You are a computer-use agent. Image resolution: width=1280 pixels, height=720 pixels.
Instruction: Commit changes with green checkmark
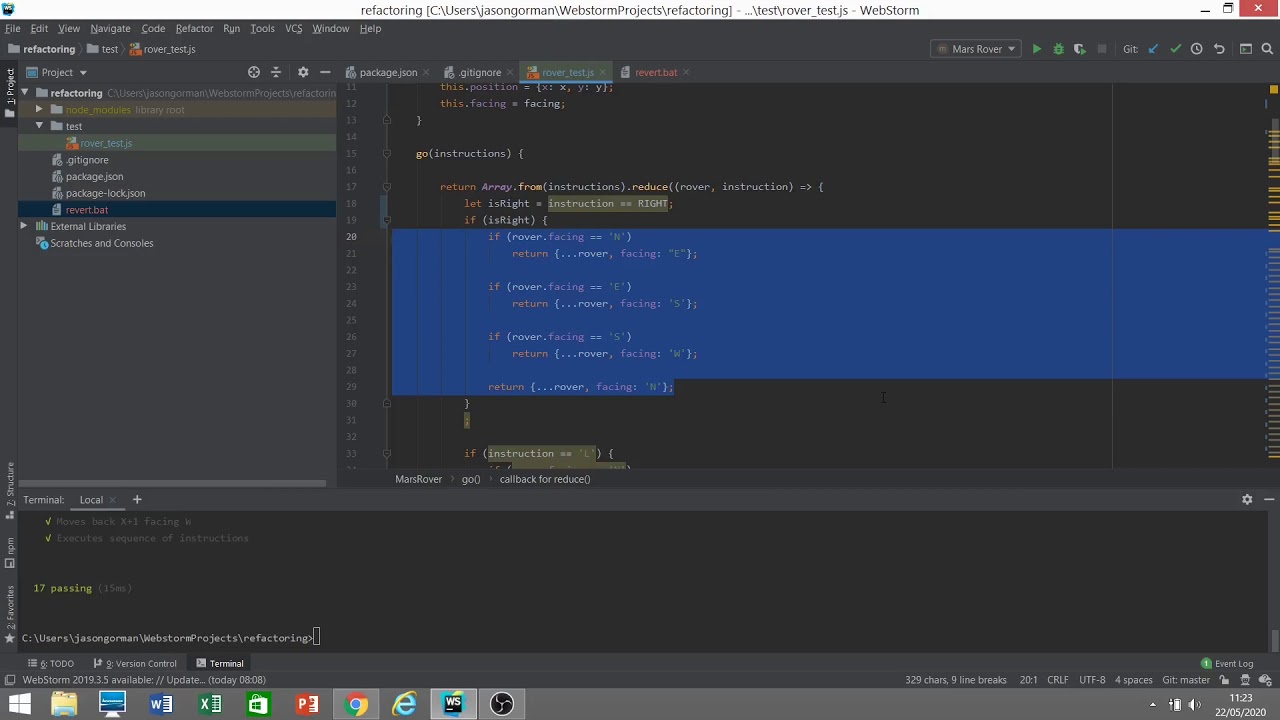pos(1175,49)
